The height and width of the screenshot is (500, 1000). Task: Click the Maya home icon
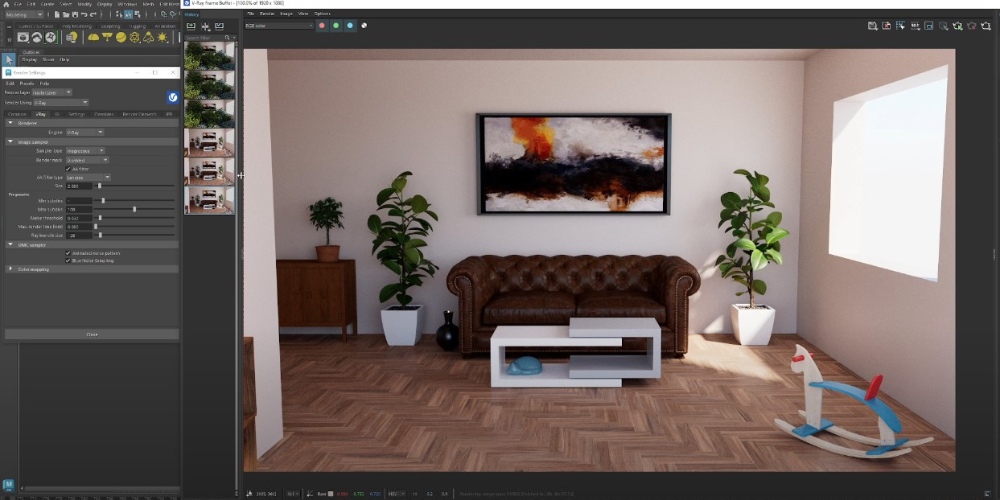[x=7, y=4]
